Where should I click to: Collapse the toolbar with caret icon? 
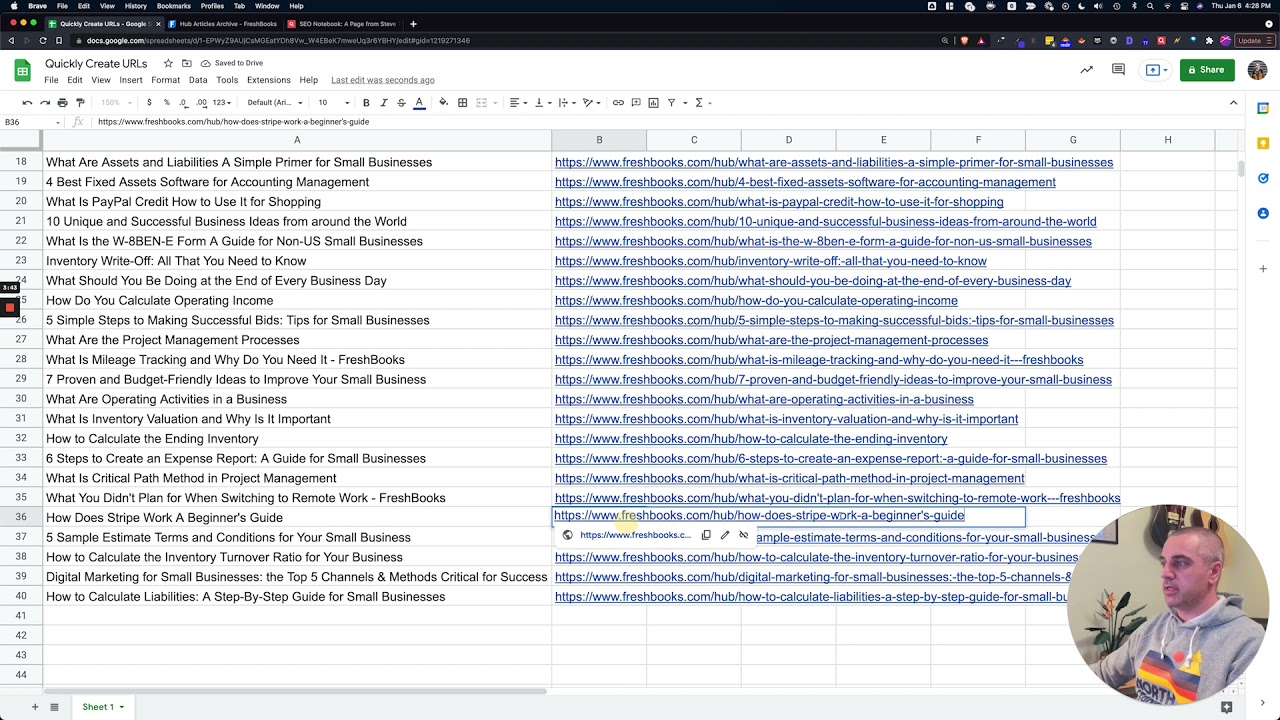pos(1233,102)
